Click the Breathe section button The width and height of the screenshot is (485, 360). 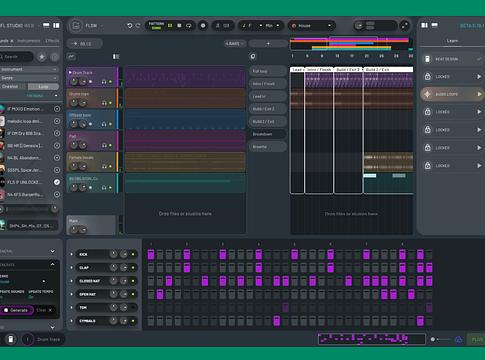(267, 147)
